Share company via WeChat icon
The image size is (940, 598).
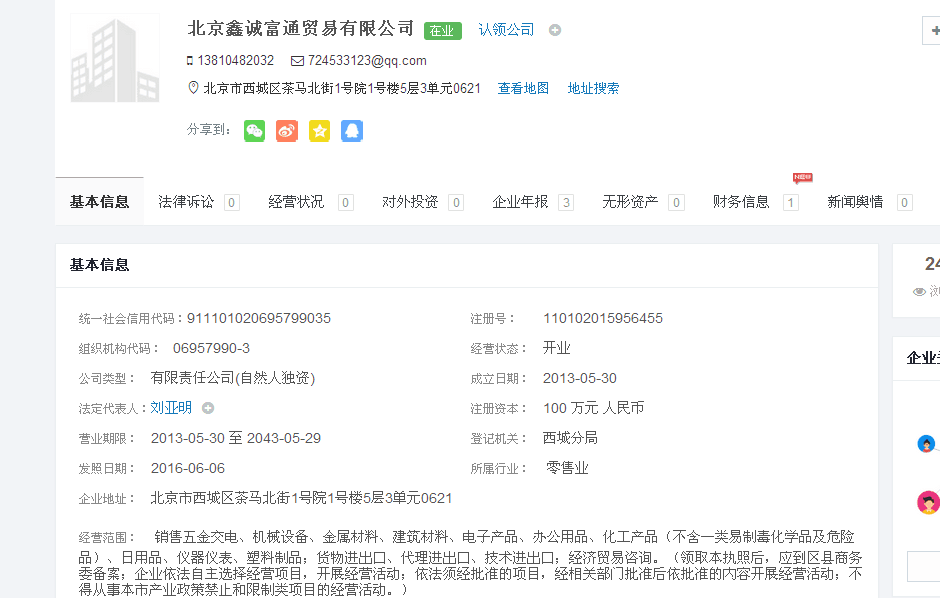(255, 131)
